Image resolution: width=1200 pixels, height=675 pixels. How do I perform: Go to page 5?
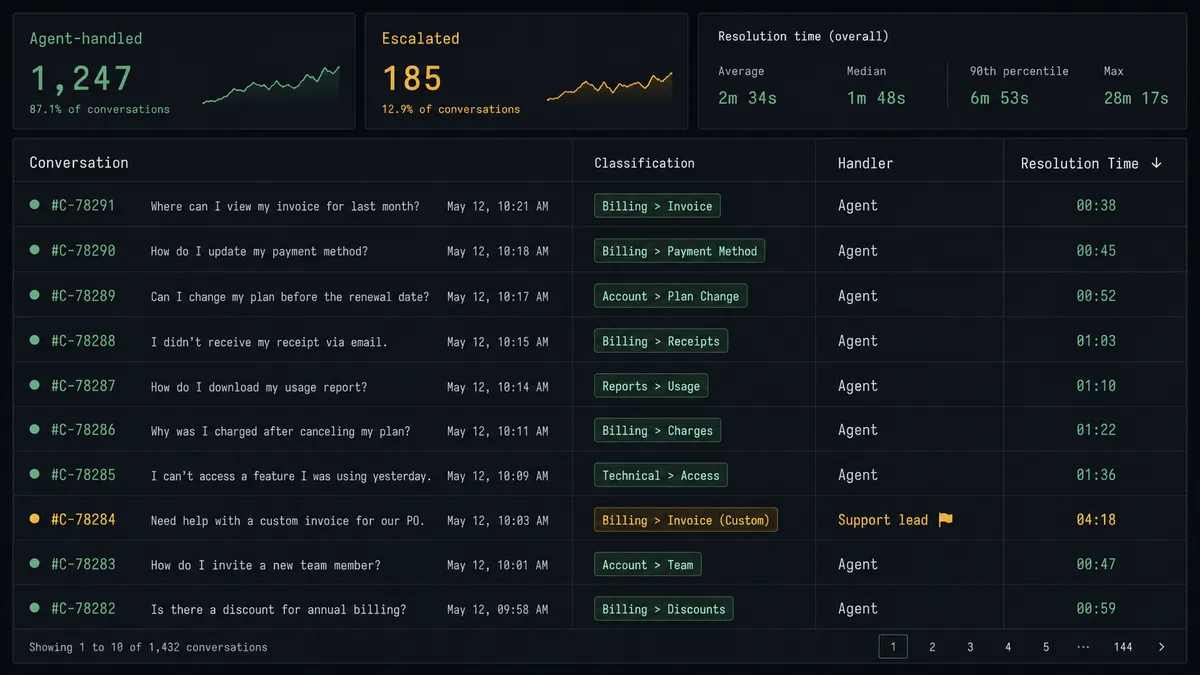tap(1046, 647)
